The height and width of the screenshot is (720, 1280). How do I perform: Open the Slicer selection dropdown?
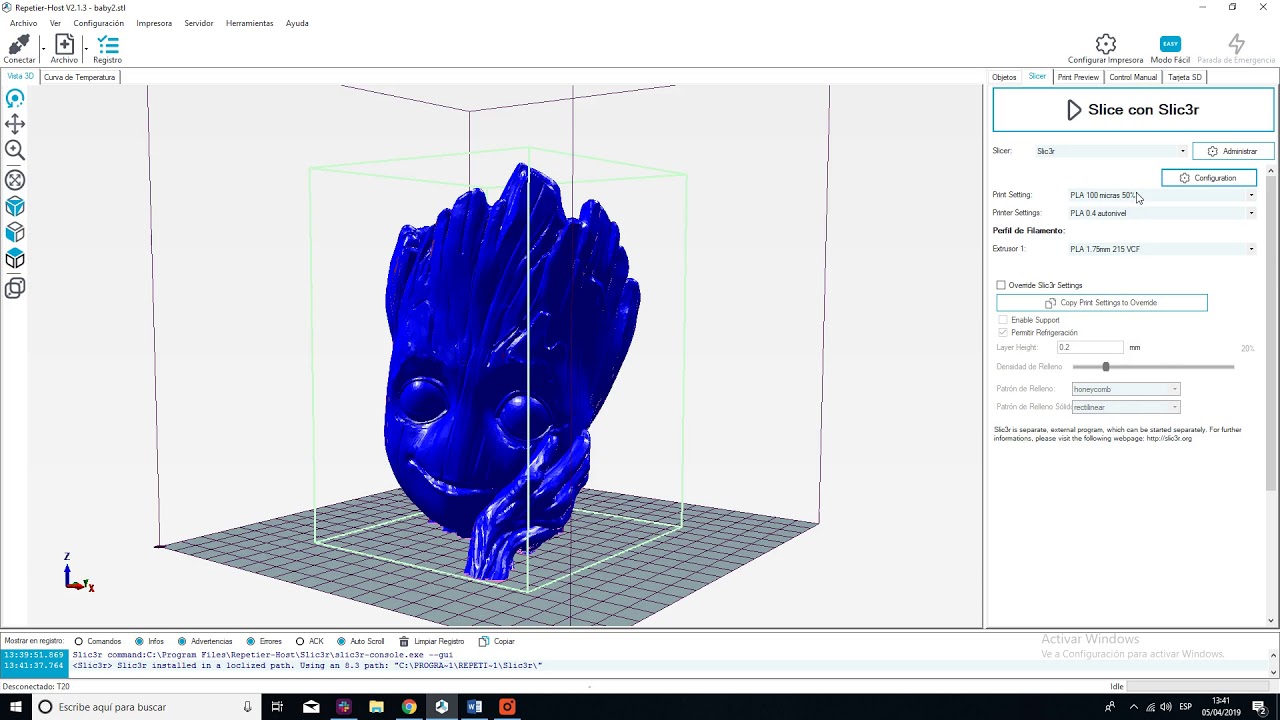coord(1111,151)
